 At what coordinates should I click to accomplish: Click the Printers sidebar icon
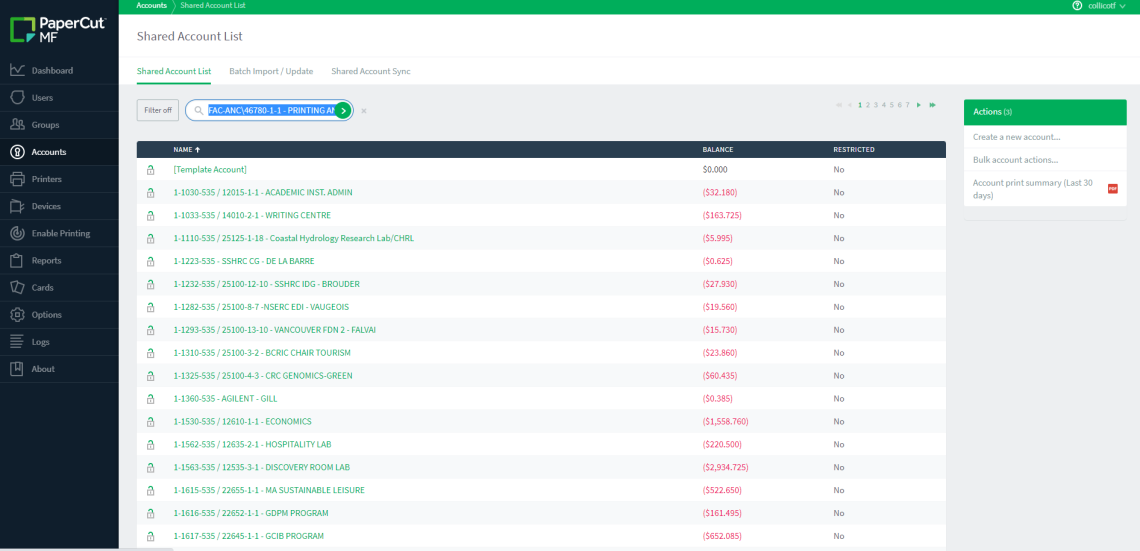pos(17,179)
